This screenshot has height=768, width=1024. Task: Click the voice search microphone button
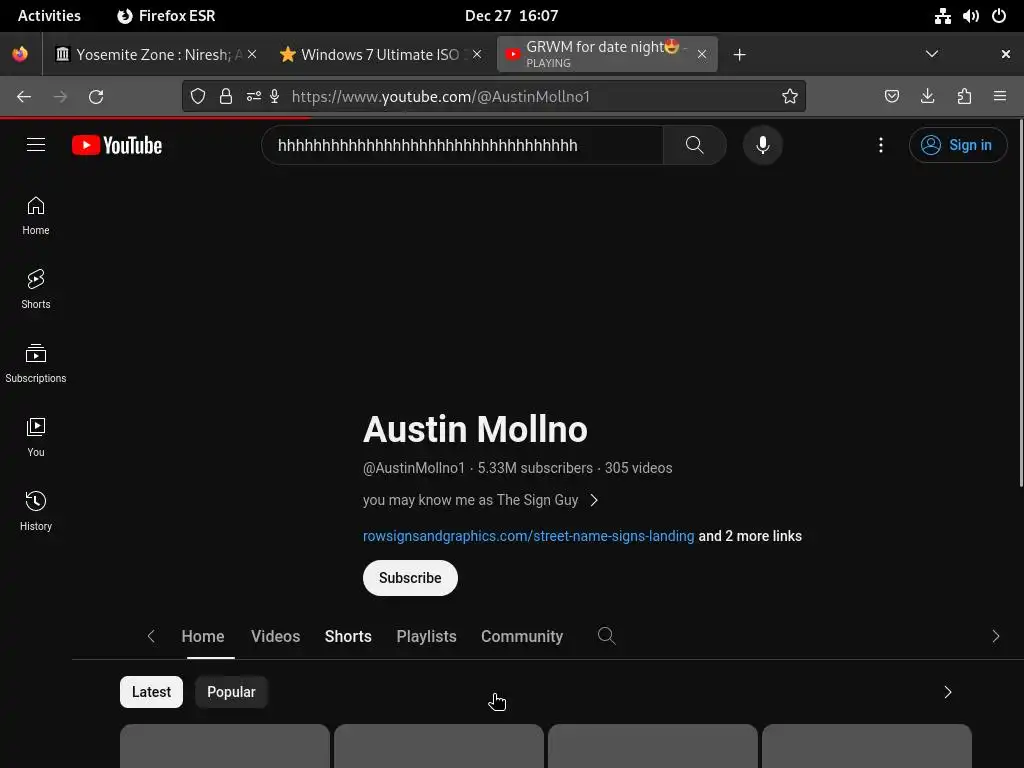coord(762,145)
